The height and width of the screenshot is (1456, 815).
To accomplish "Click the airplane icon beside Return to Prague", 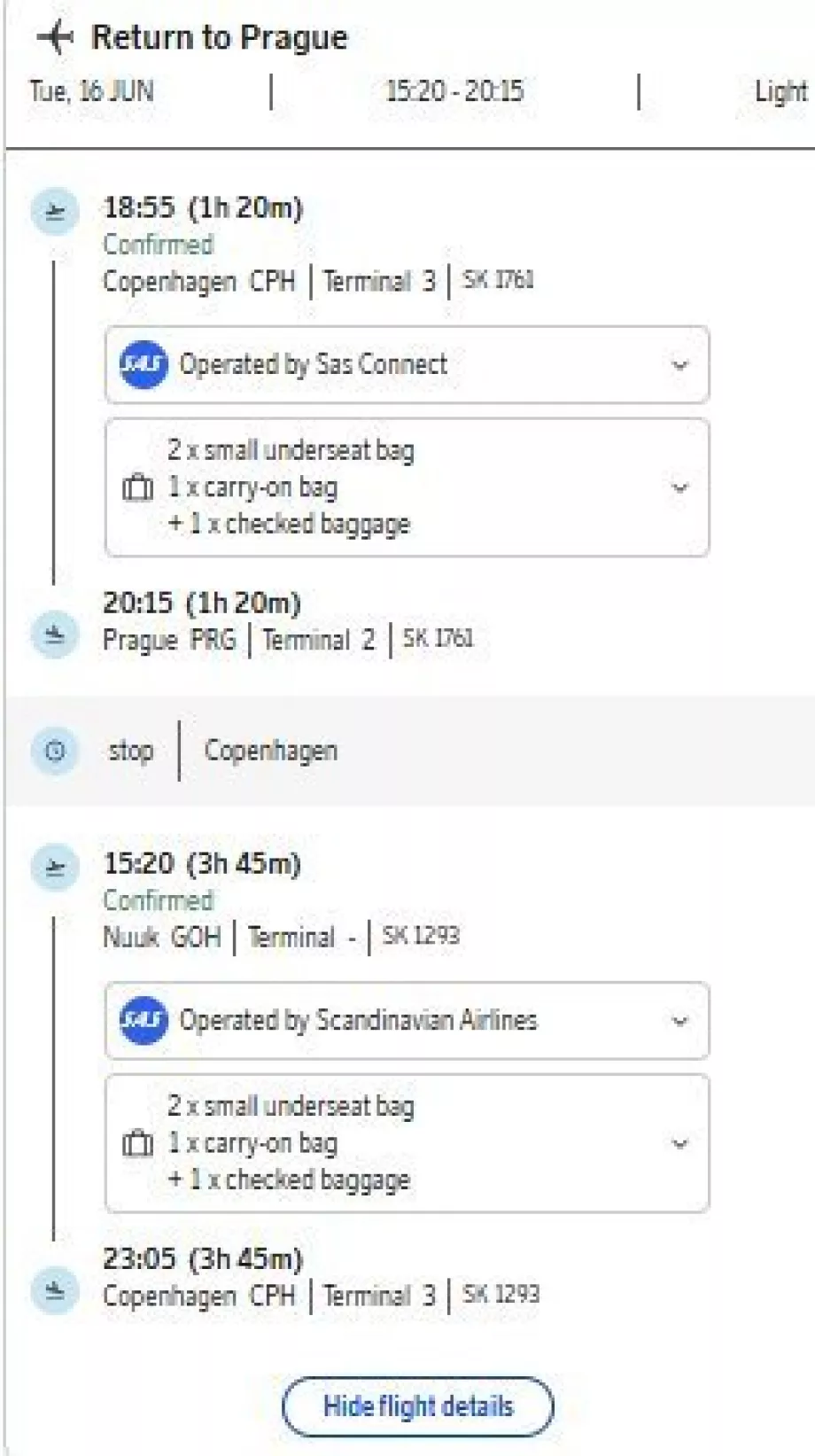I will (x=55, y=37).
